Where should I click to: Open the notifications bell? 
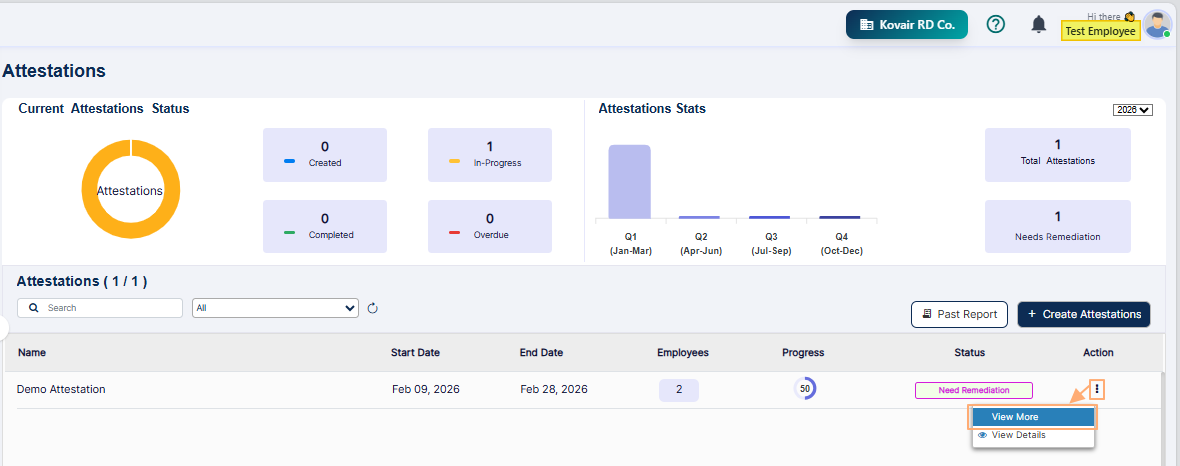[x=1038, y=25]
